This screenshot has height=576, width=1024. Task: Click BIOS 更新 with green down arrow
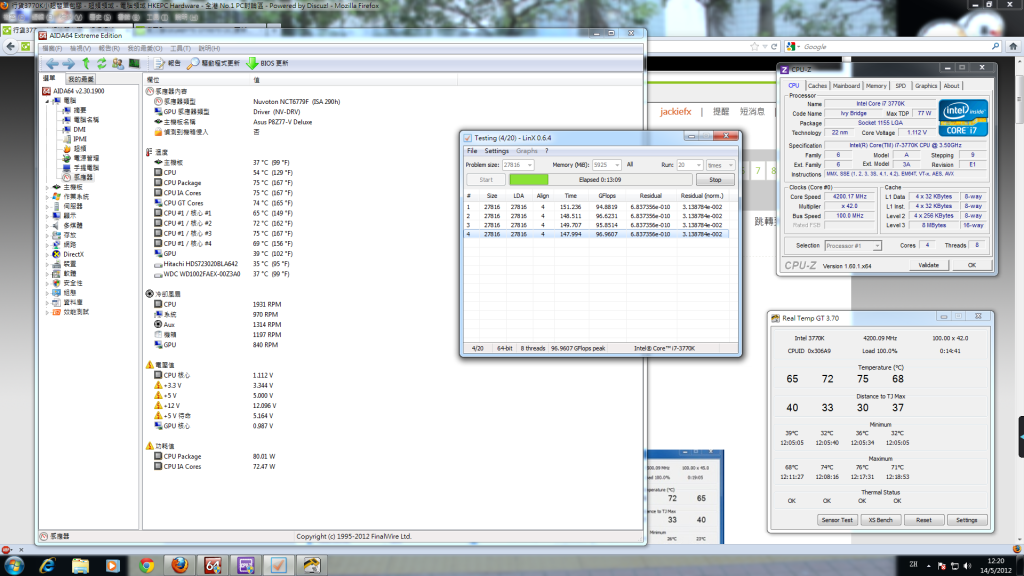[x=267, y=63]
